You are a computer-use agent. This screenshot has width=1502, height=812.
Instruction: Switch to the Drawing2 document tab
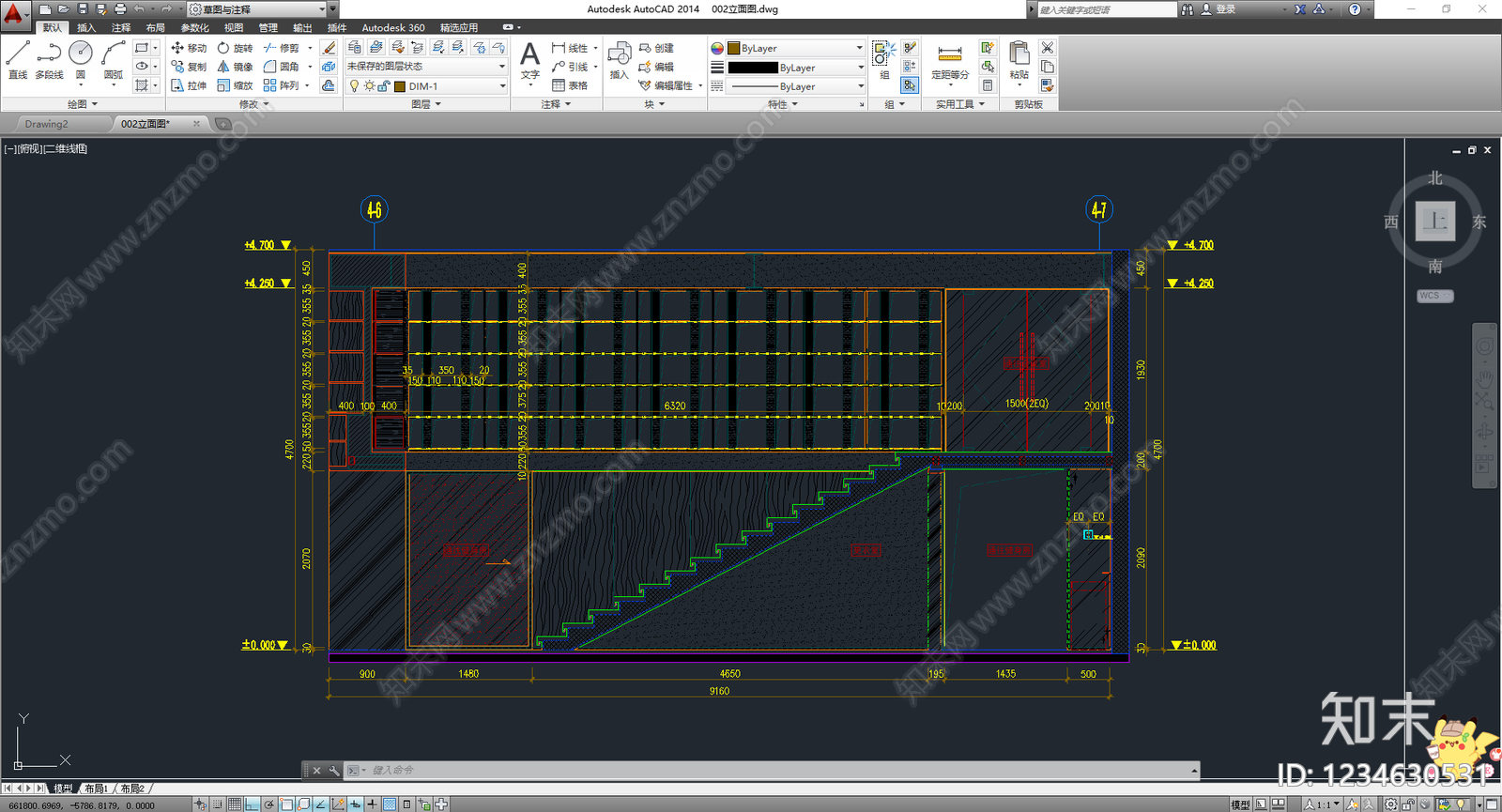click(x=46, y=124)
